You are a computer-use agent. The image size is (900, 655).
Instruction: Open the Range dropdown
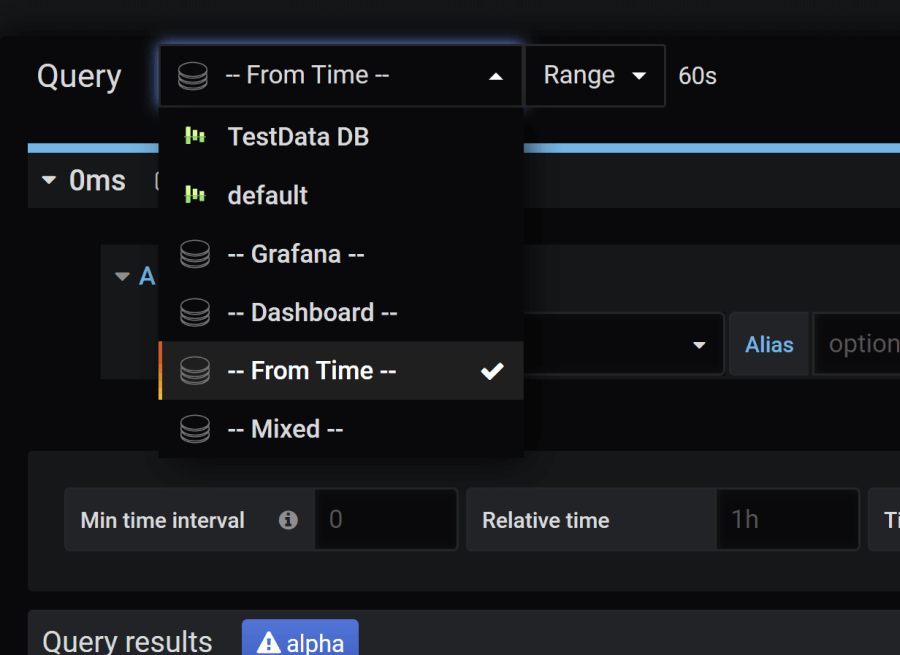click(x=594, y=76)
